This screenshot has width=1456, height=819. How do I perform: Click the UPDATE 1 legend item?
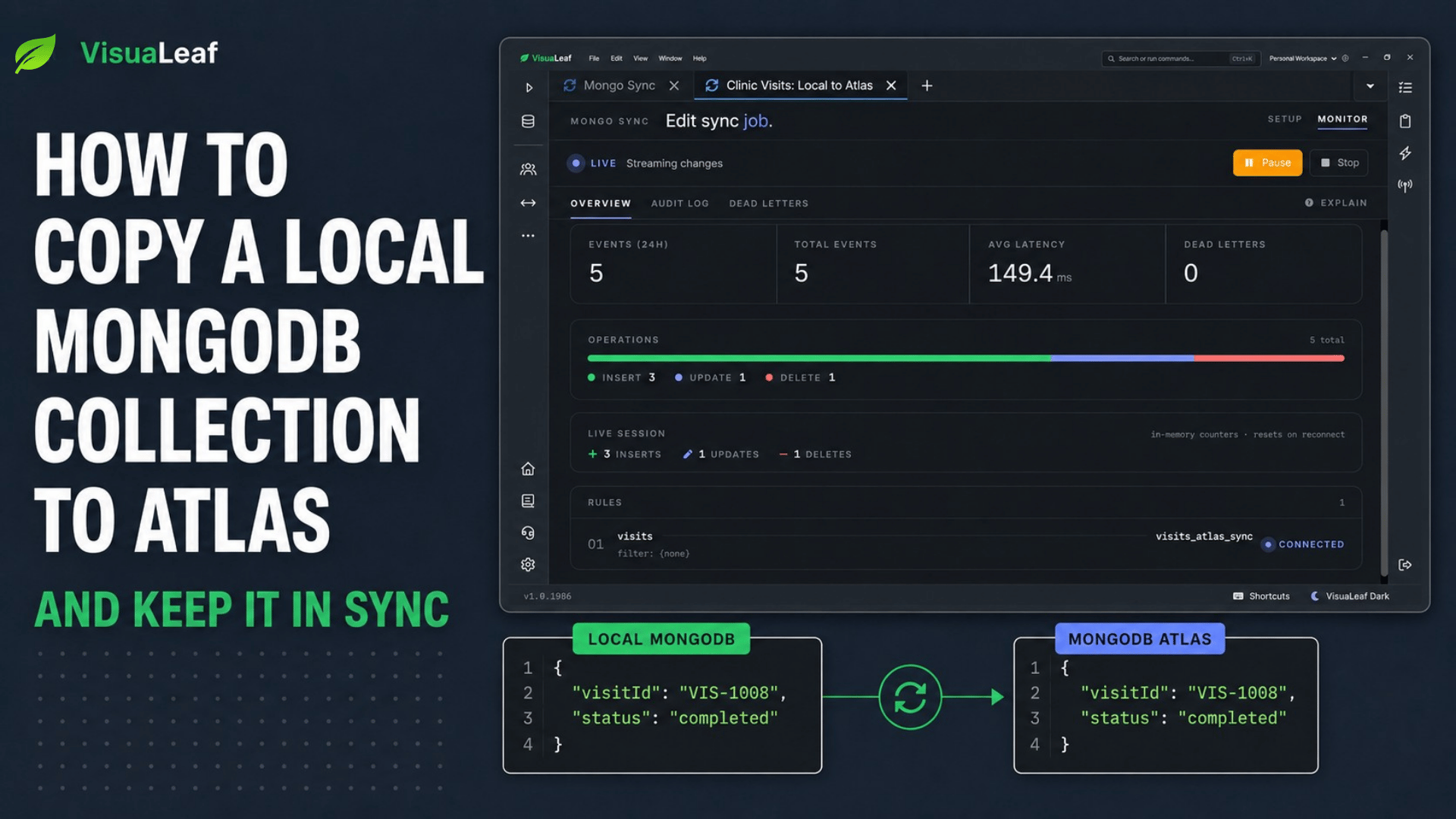click(x=711, y=378)
